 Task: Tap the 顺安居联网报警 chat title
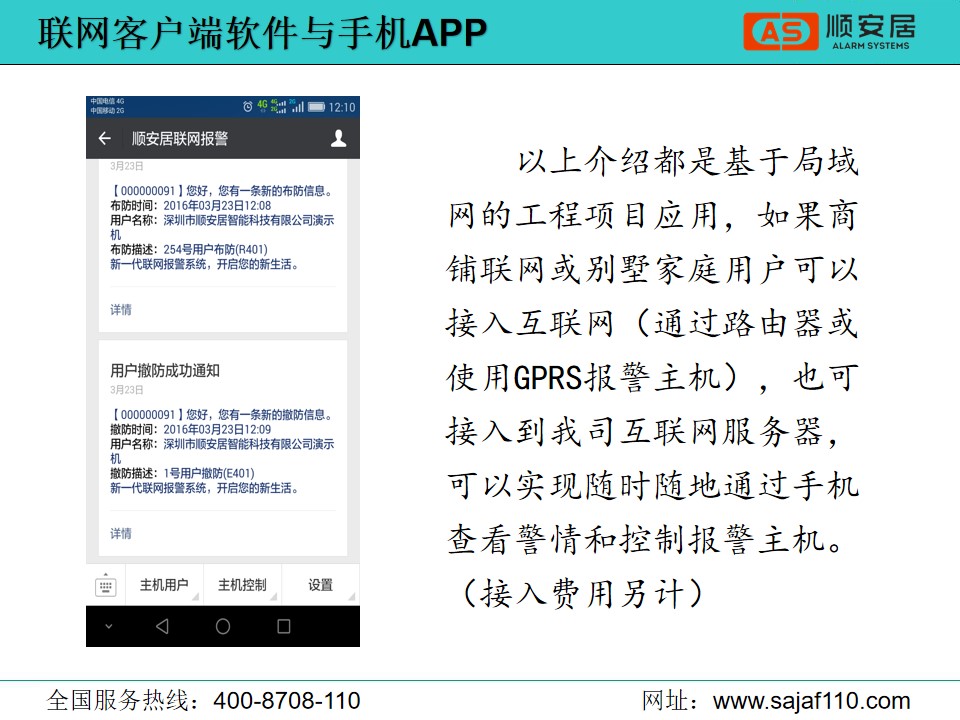pos(180,139)
